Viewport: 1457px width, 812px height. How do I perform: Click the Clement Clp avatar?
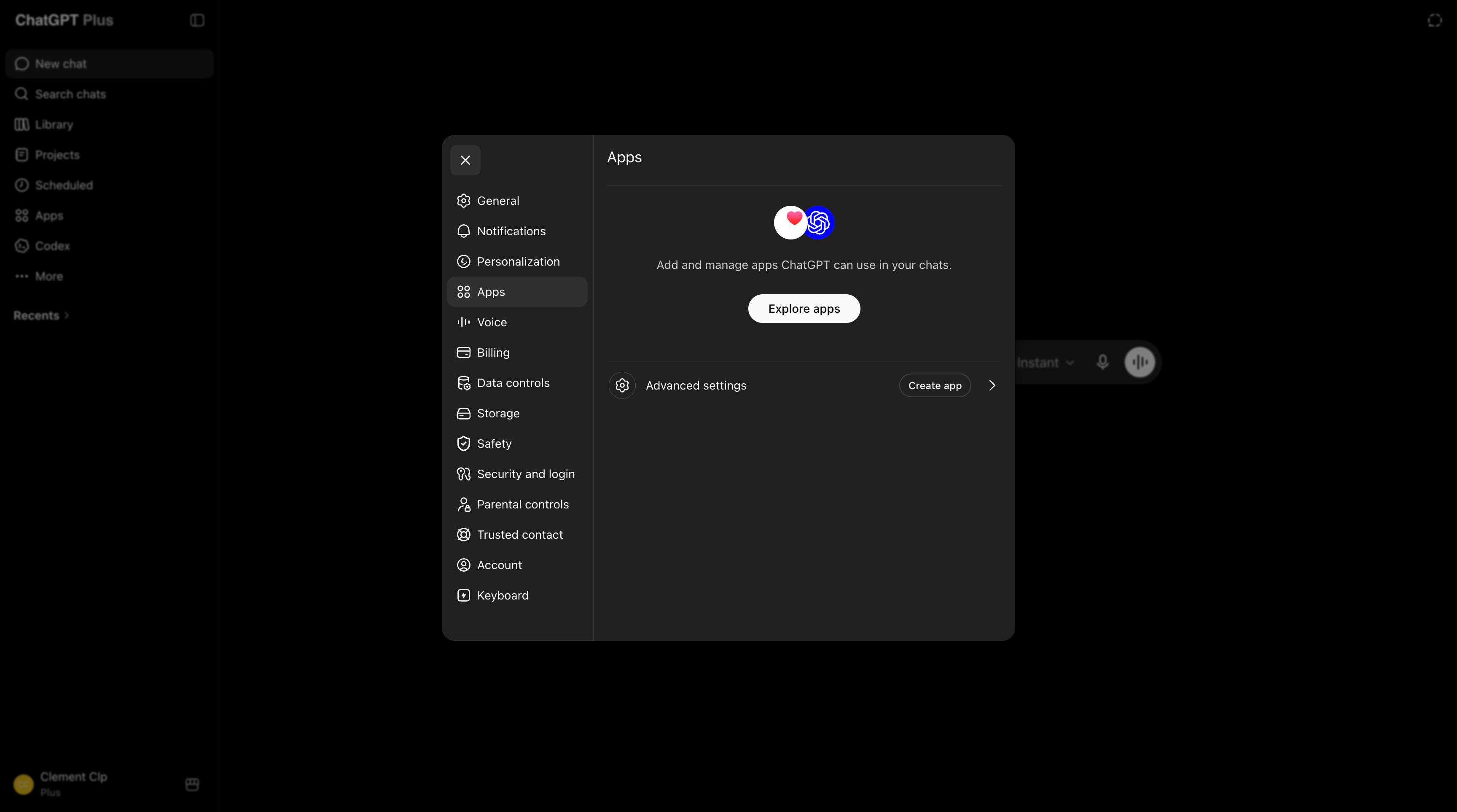(24, 784)
